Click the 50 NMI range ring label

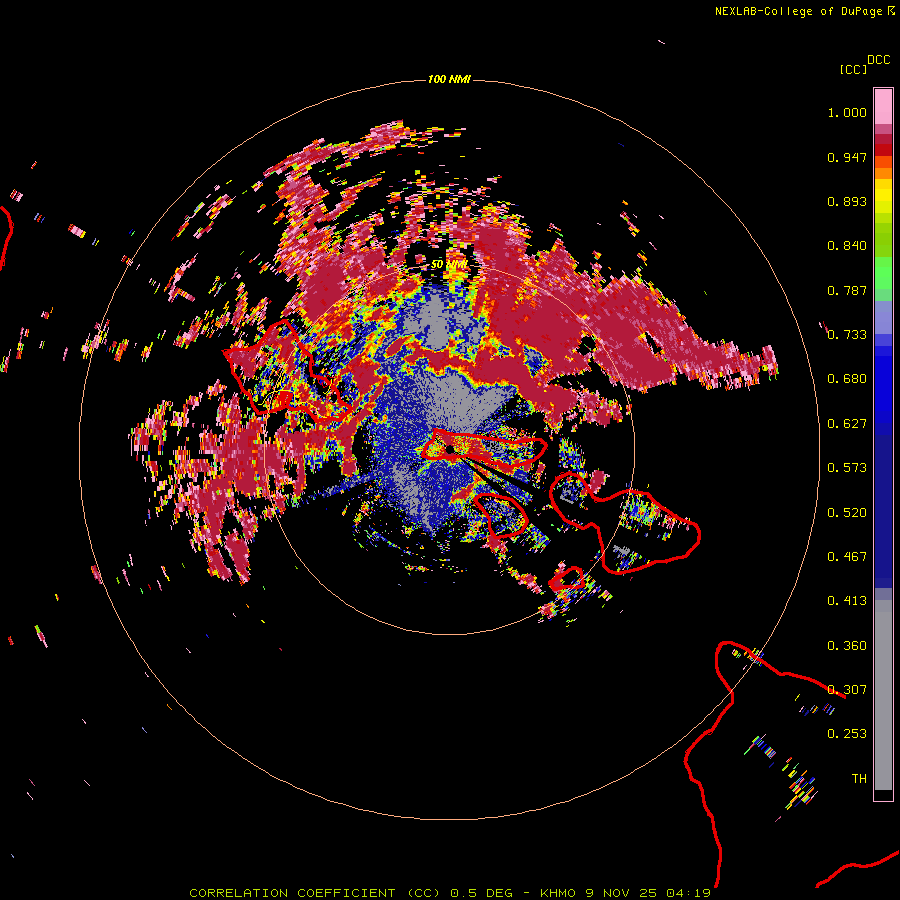point(449,264)
